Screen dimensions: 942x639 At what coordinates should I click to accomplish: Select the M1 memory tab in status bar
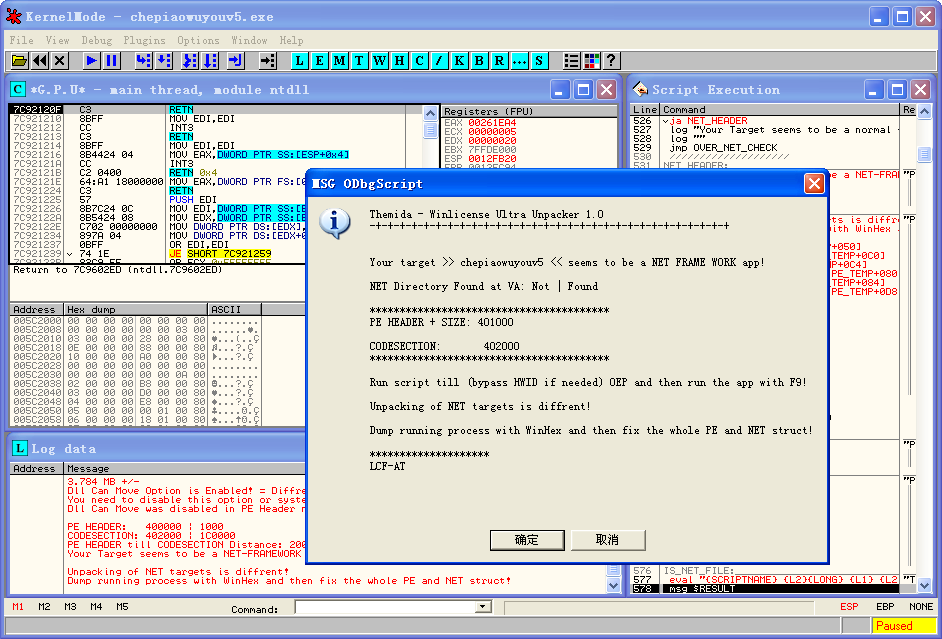18,607
